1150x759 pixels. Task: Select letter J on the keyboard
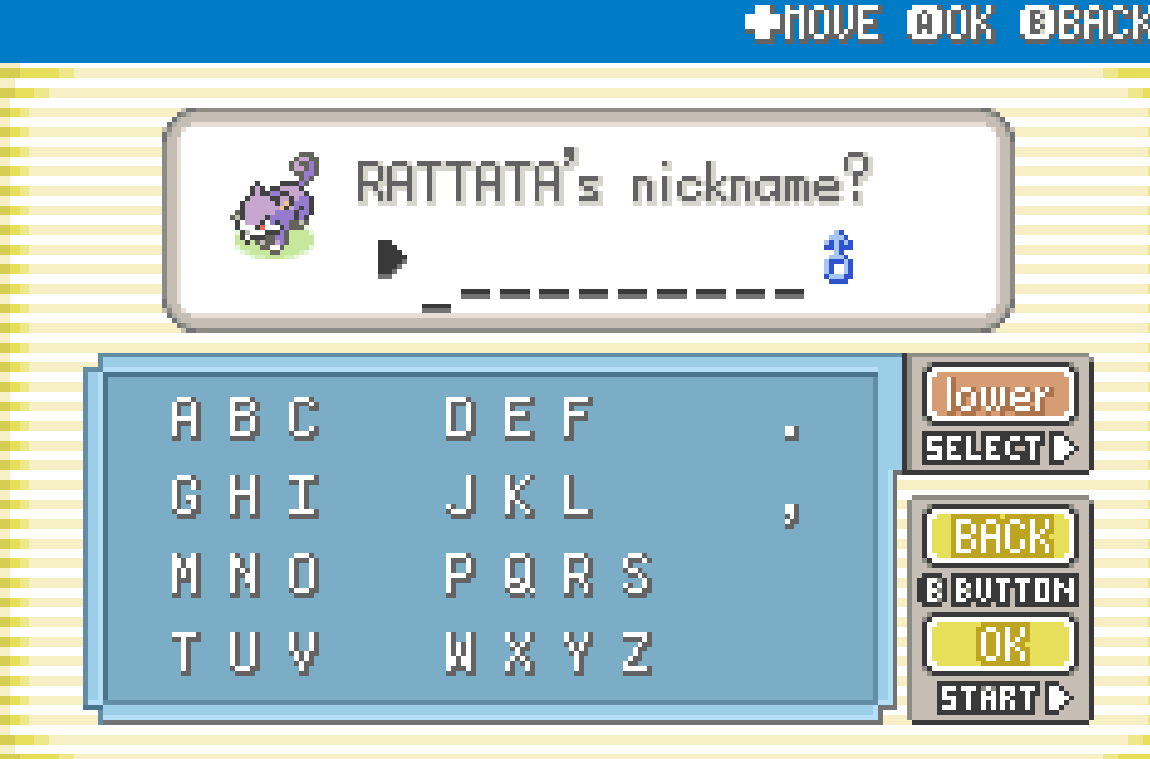461,496
